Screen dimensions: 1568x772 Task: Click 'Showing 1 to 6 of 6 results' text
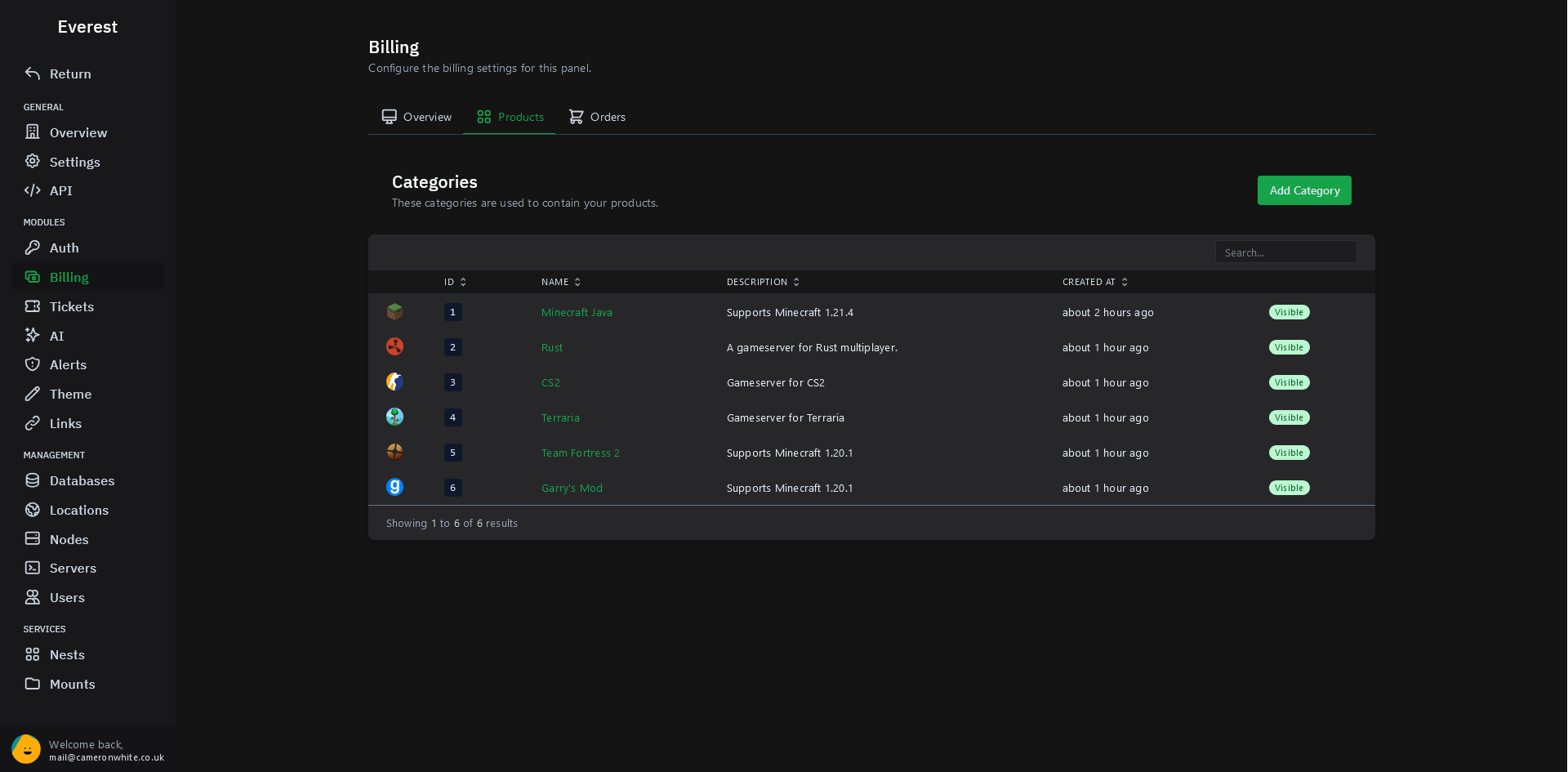[452, 523]
